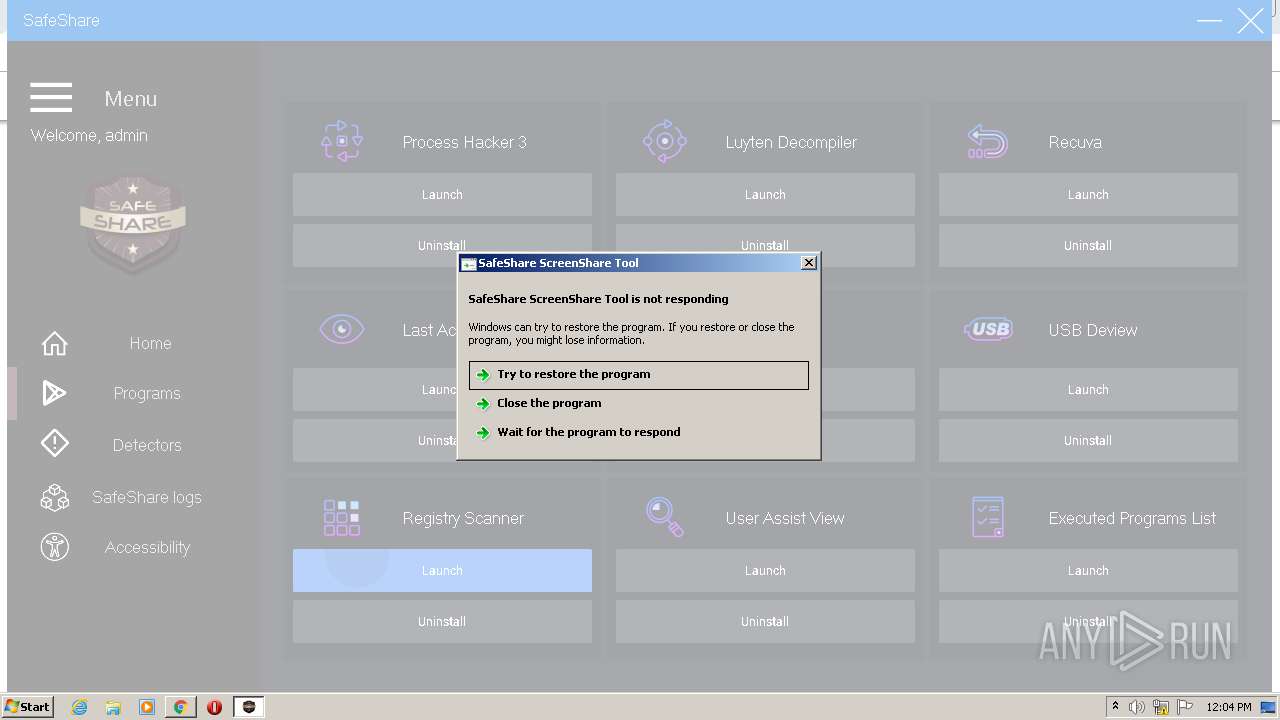The width and height of the screenshot is (1280, 720).
Task: Launch Luyten Decompiler
Action: pos(765,195)
